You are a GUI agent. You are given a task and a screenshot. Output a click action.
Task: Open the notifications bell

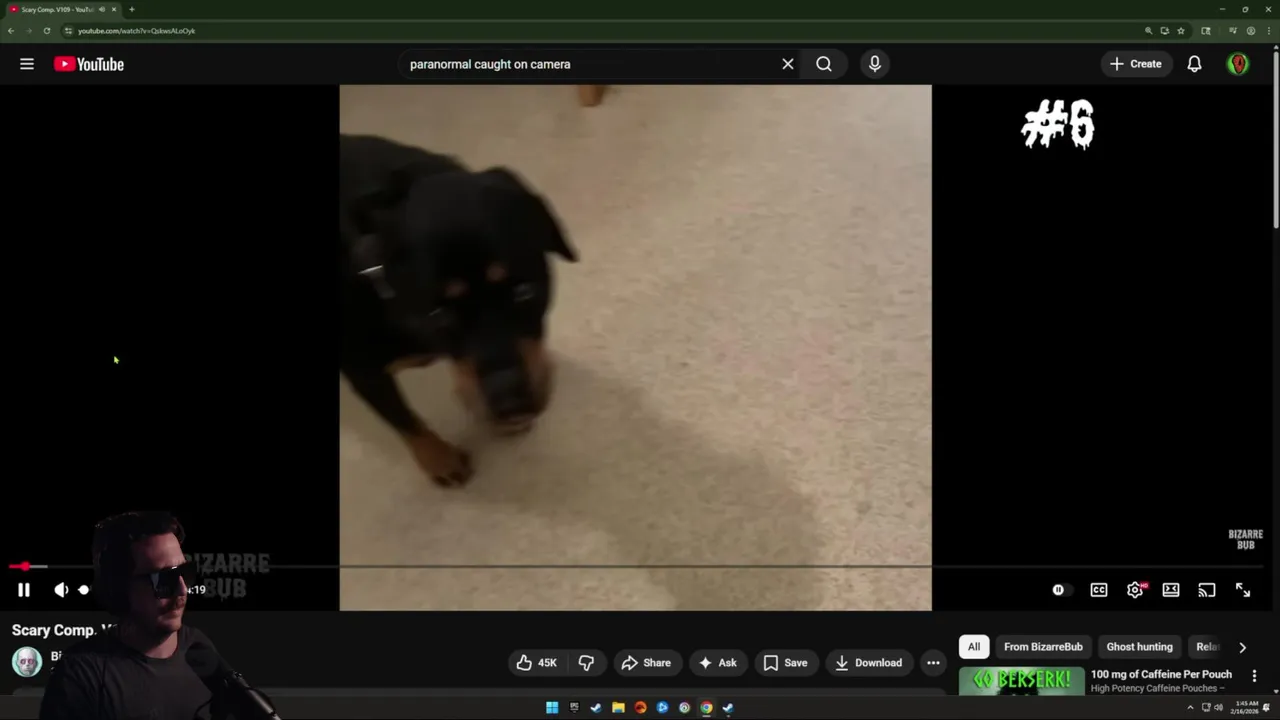coord(1194,64)
